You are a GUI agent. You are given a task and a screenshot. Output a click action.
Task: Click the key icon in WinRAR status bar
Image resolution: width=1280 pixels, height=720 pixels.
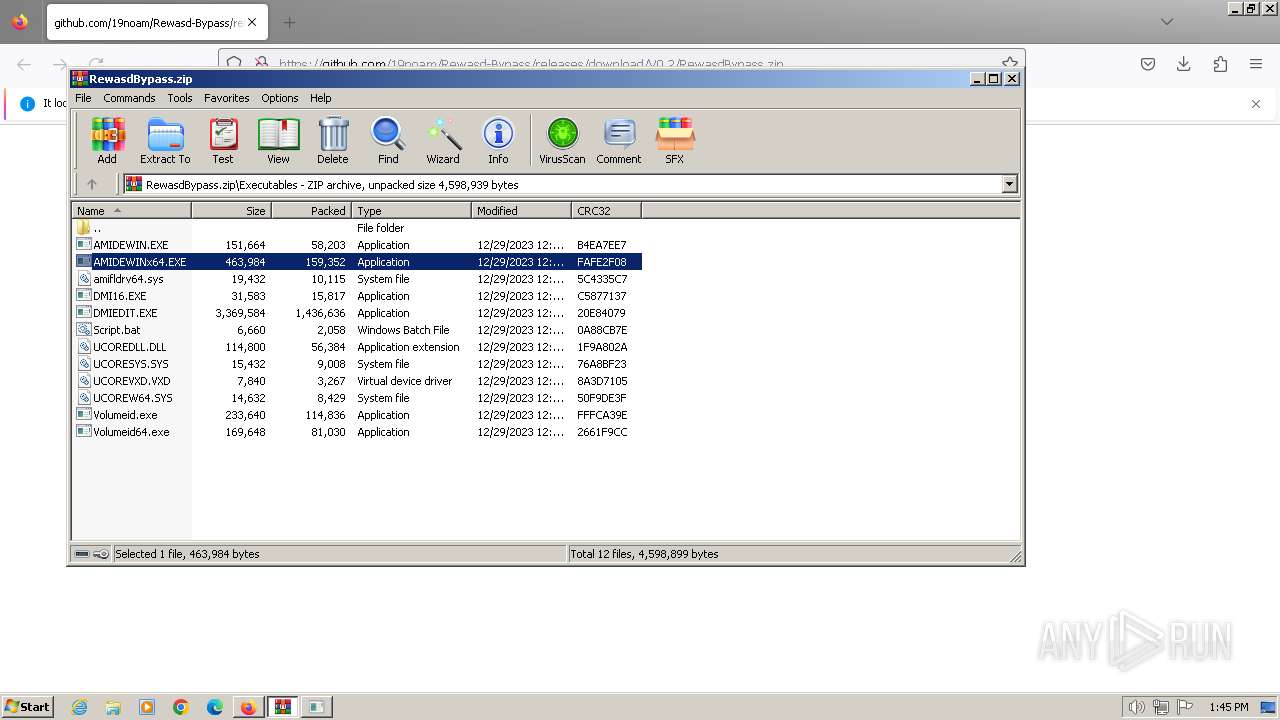(101, 554)
